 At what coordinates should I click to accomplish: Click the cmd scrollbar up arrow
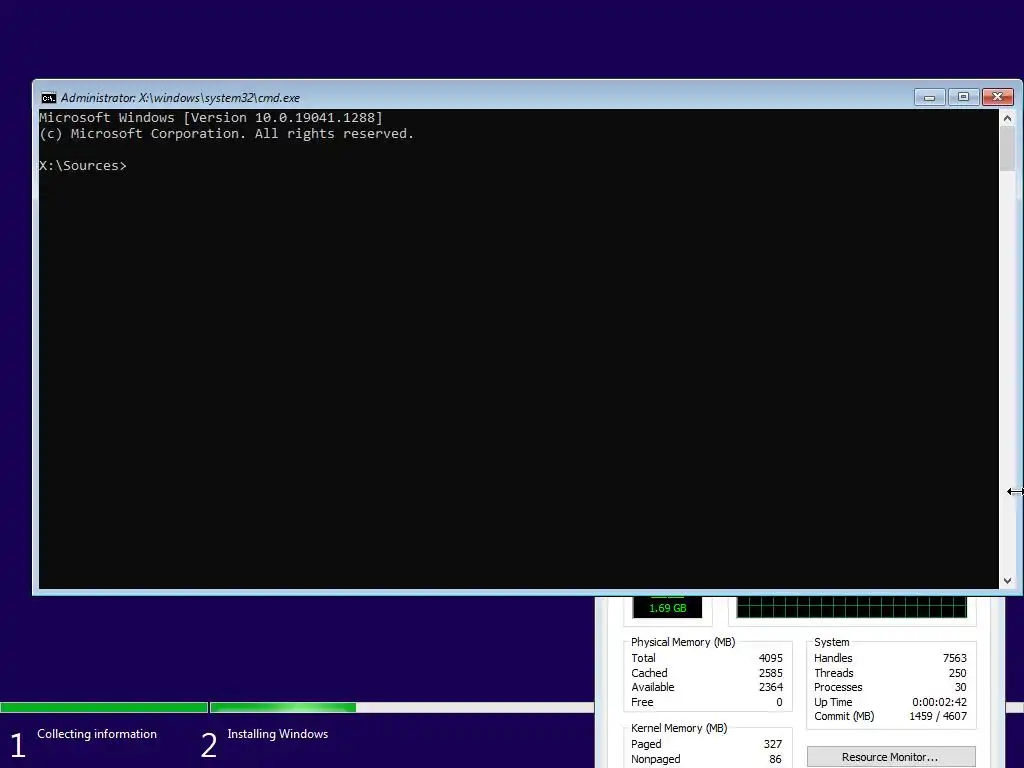point(1007,118)
